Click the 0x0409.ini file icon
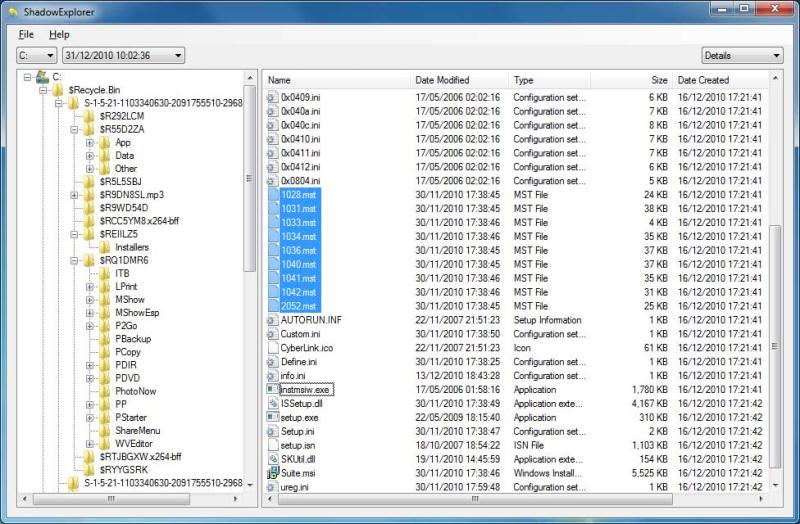The image size is (800, 524). pos(273,97)
